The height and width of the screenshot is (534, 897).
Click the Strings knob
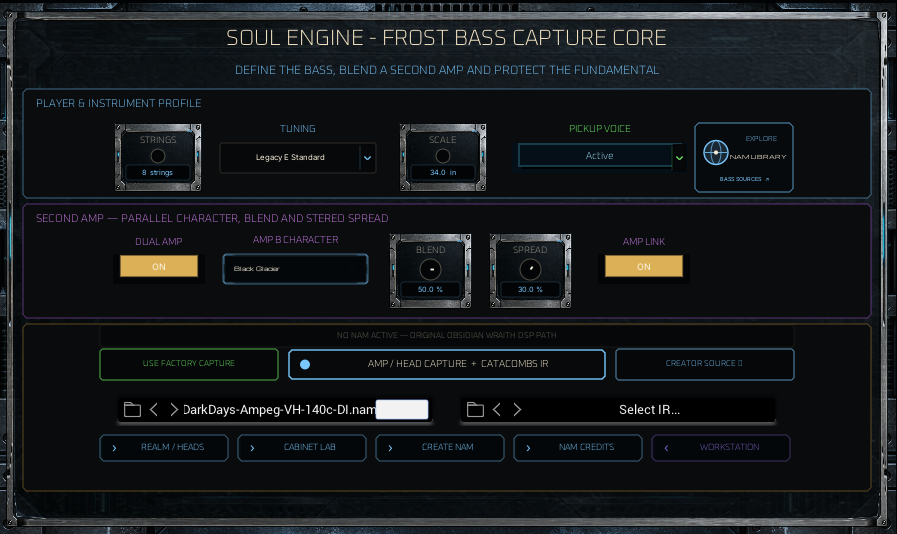[x=158, y=156]
